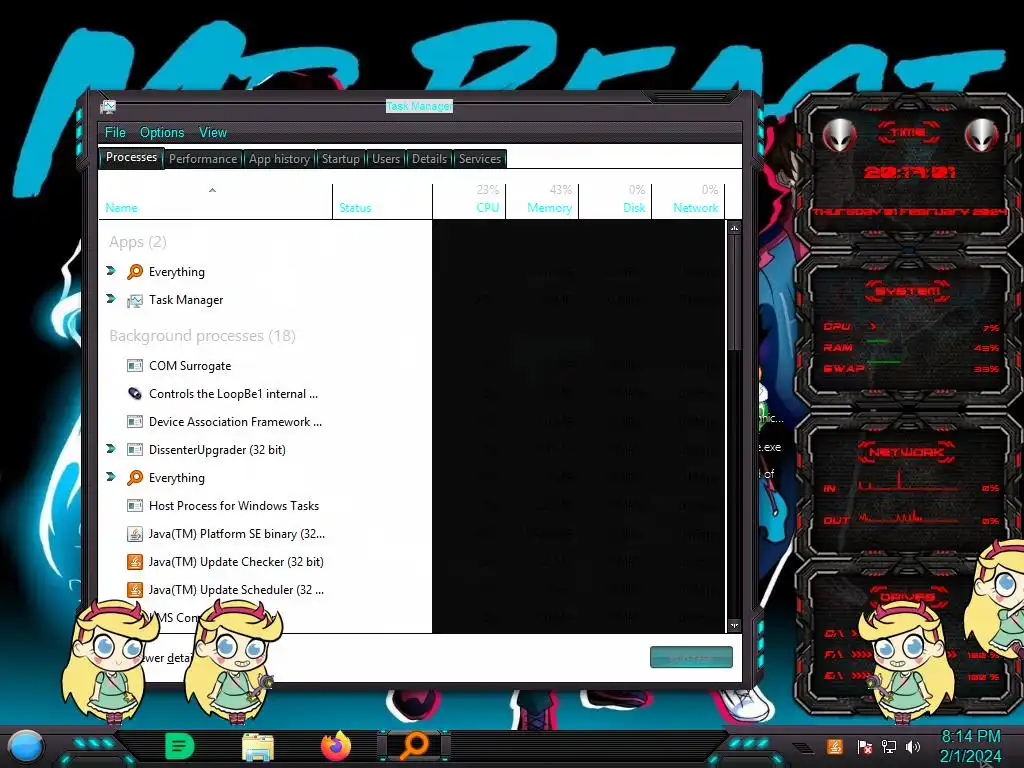Viewport: 1024px width, 768px height.
Task: Click the process list scrollbar thumb
Action: tap(735, 293)
